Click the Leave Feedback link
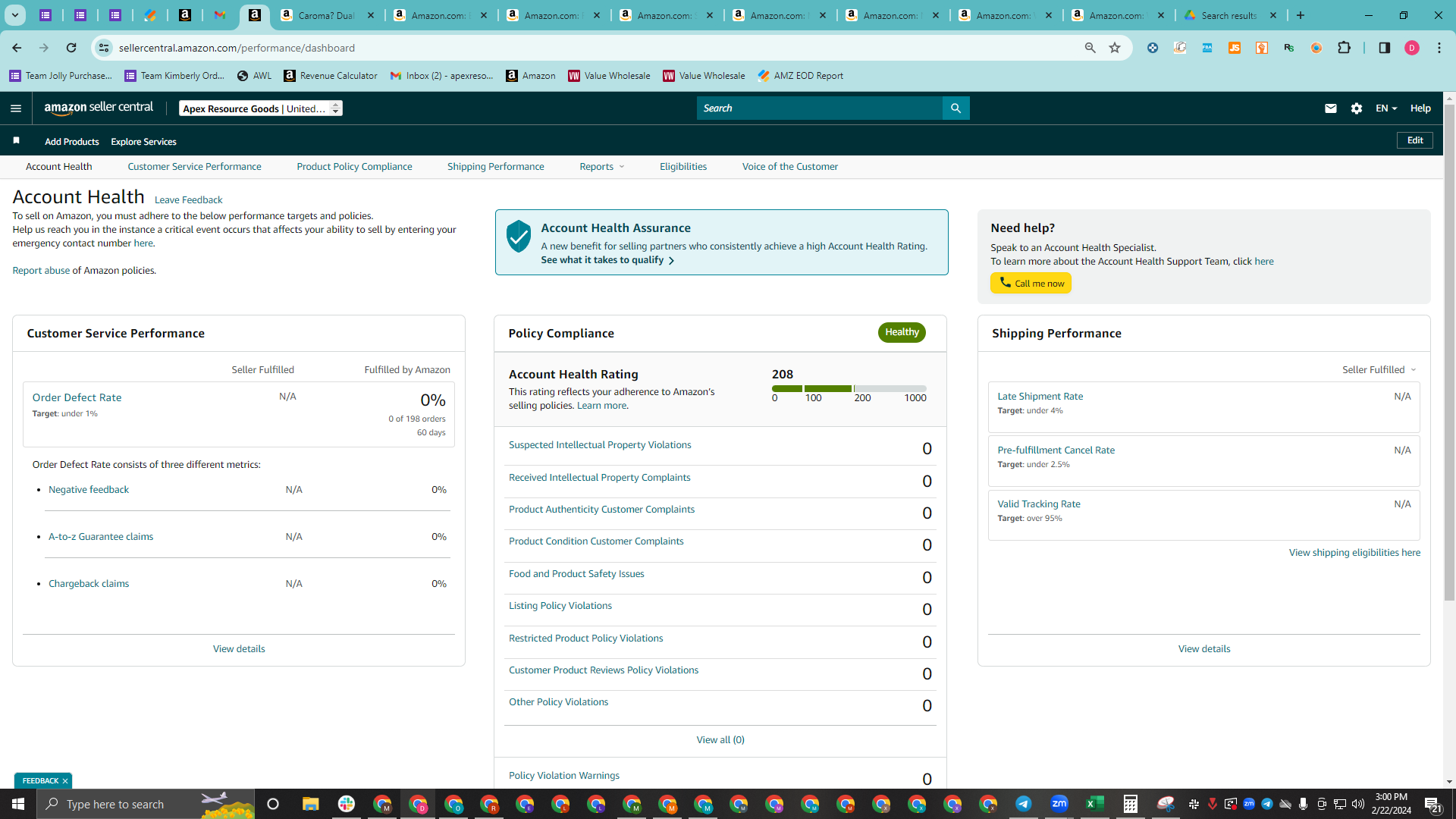Image resolution: width=1456 pixels, height=819 pixels. click(188, 200)
